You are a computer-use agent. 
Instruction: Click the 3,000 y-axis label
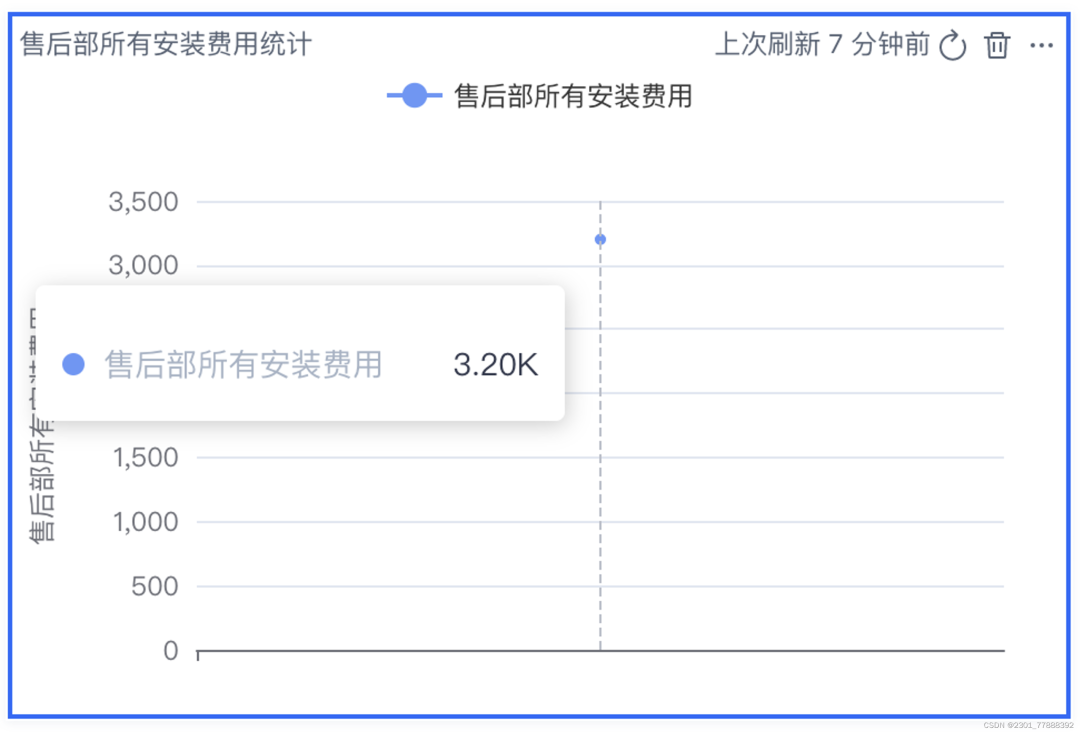[x=143, y=266]
